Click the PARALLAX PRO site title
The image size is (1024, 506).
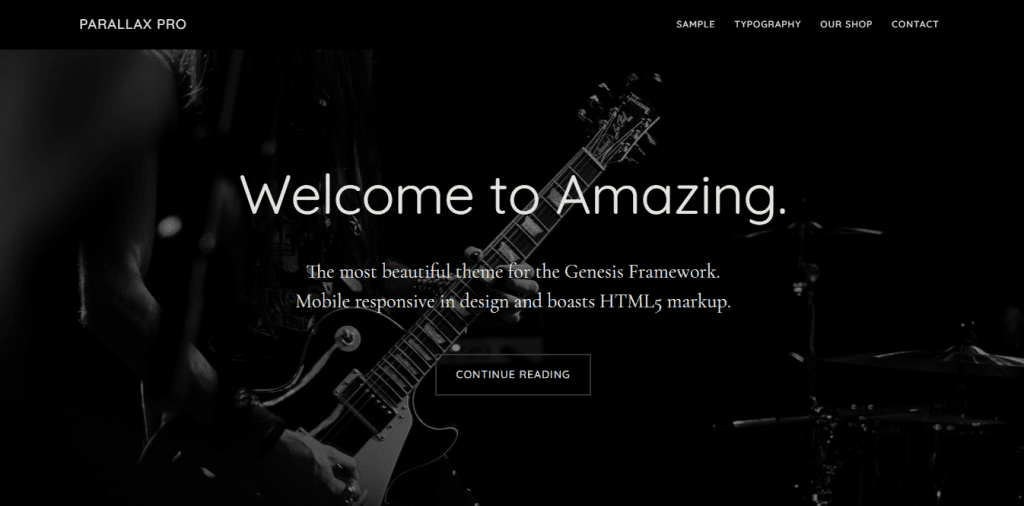(133, 24)
